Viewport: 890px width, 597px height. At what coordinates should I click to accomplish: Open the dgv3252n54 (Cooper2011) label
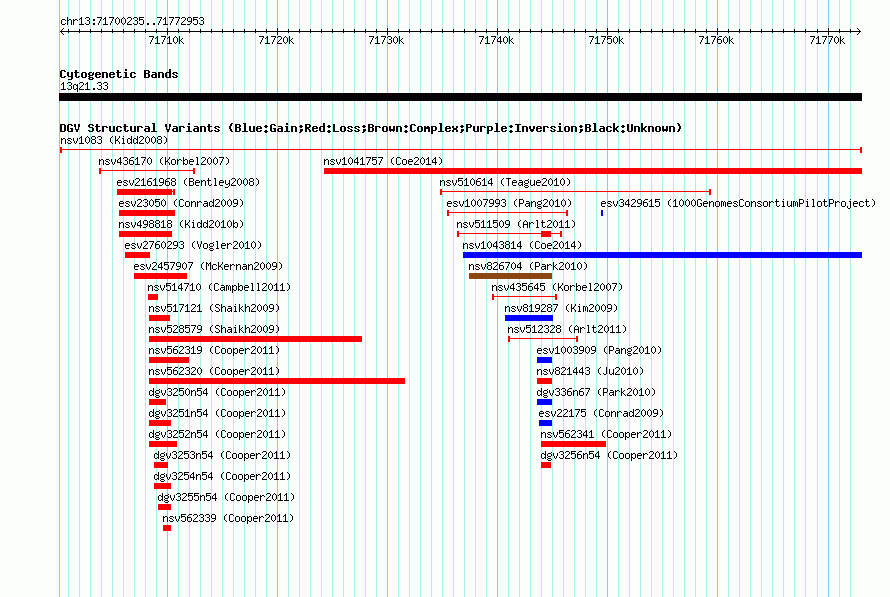[217, 434]
